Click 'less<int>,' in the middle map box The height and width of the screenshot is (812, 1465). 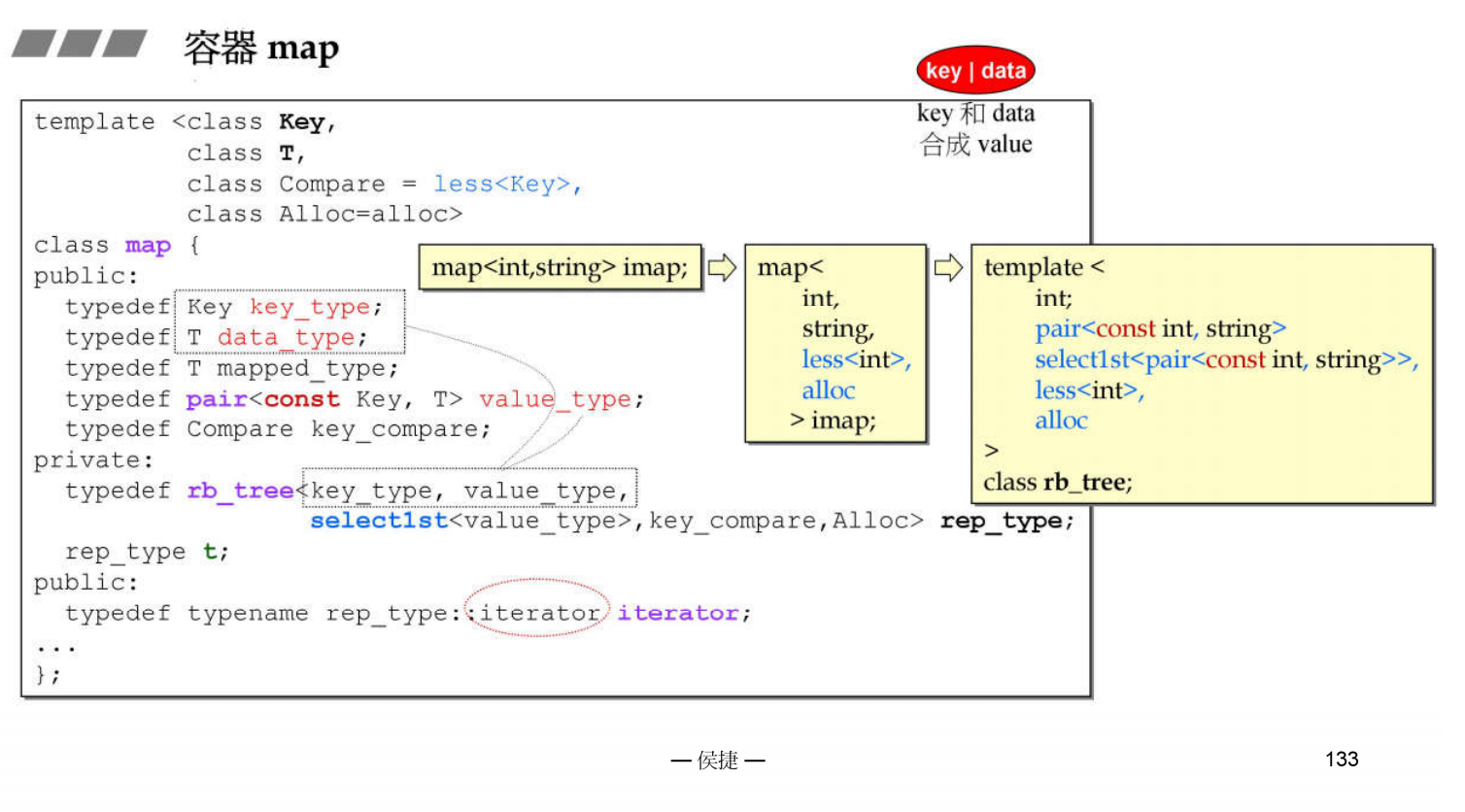(x=856, y=359)
